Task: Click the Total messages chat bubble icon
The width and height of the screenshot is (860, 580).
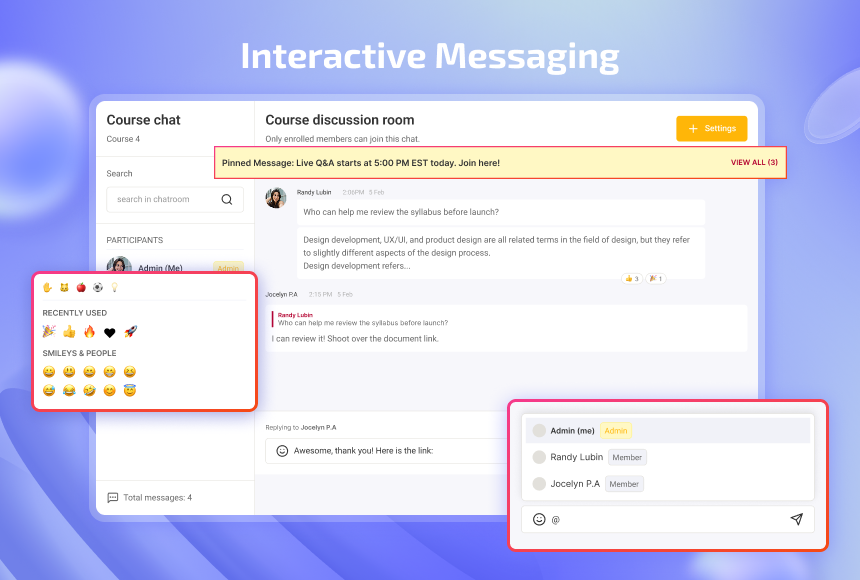Action: point(112,498)
